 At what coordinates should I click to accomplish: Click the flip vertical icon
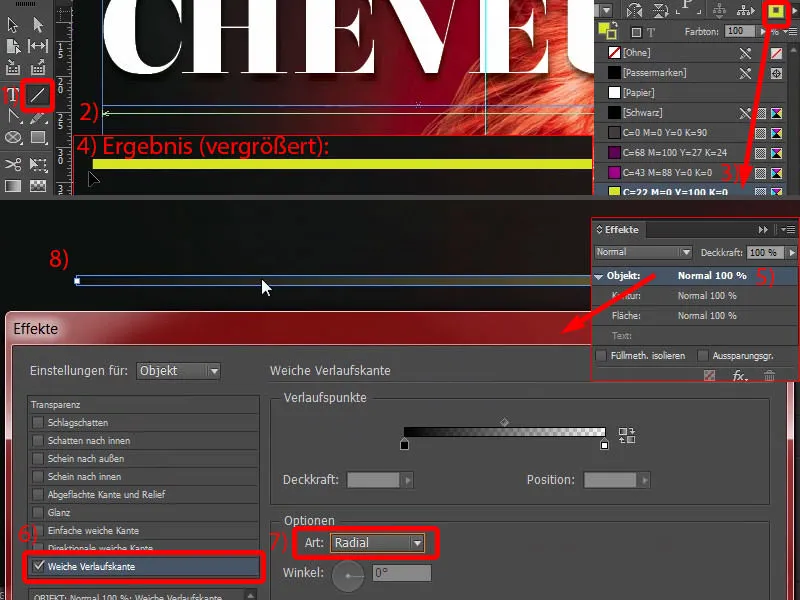tap(661, 10)
